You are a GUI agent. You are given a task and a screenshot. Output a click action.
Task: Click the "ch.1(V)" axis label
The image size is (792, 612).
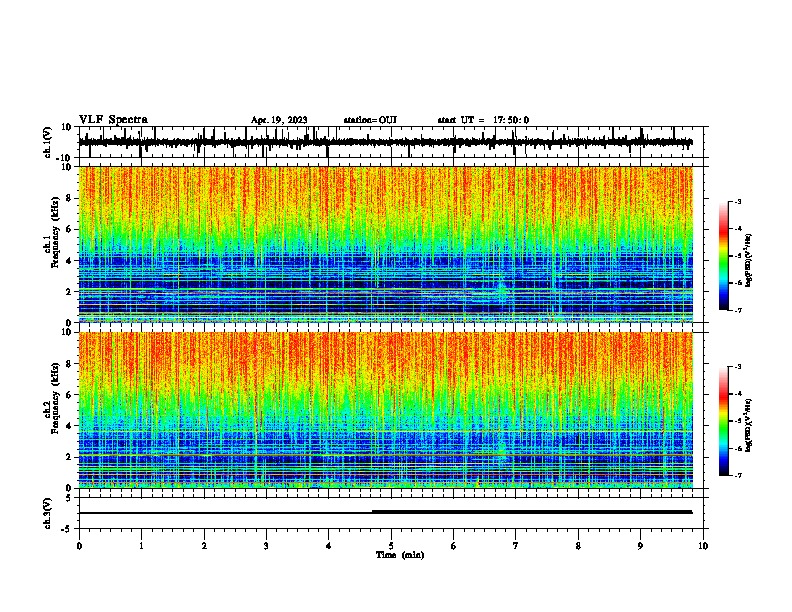(48, 142)
